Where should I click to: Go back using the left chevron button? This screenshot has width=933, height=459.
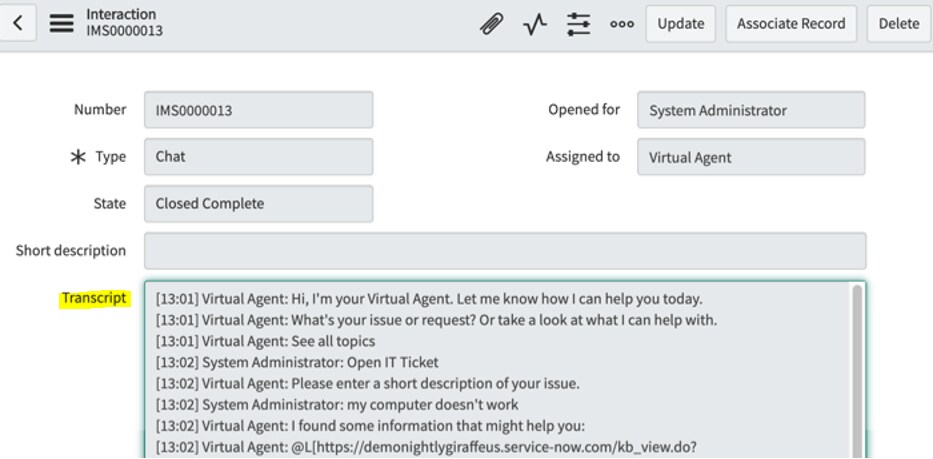click(x=18, y=23)
